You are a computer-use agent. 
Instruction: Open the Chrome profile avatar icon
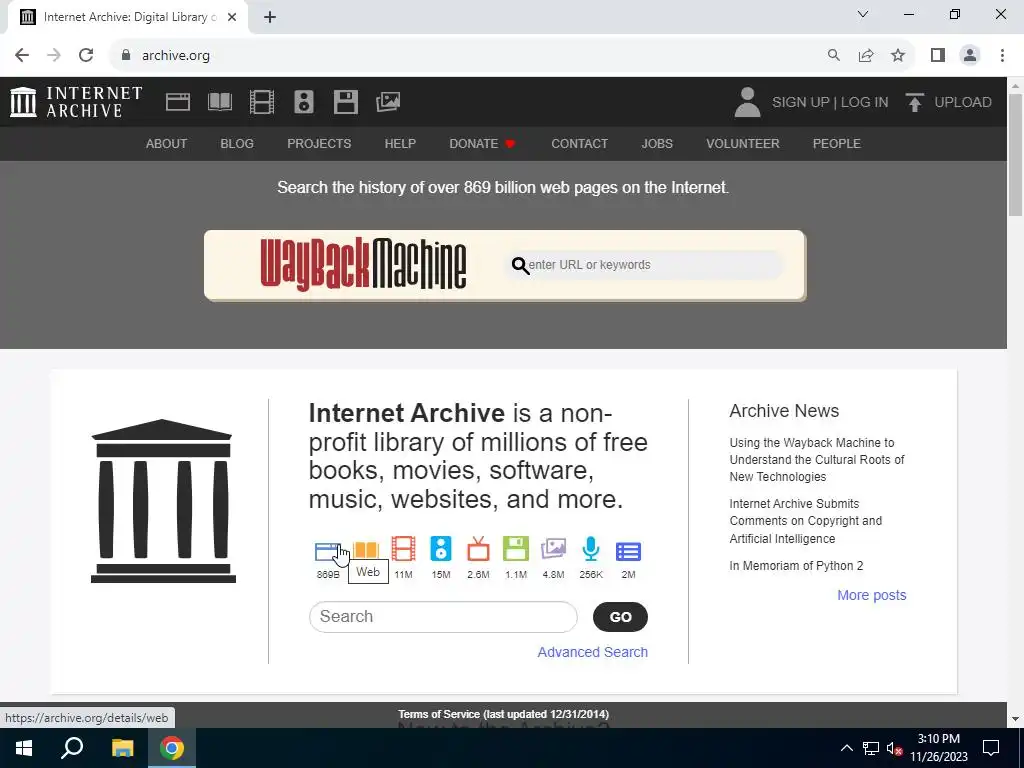click(970, 56)
